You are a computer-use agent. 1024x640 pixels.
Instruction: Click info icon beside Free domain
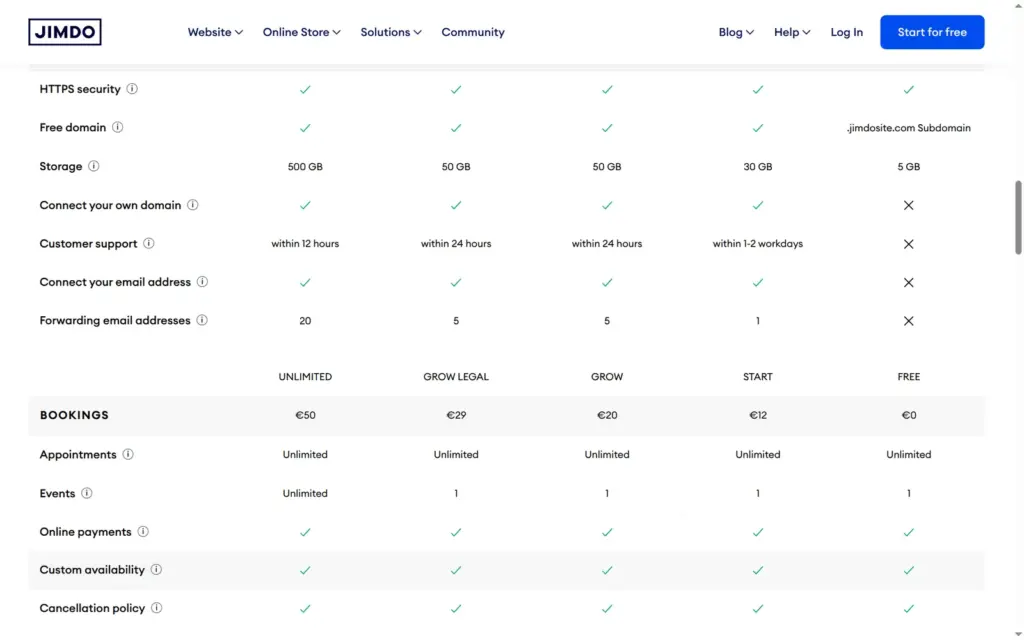point(118,127)
